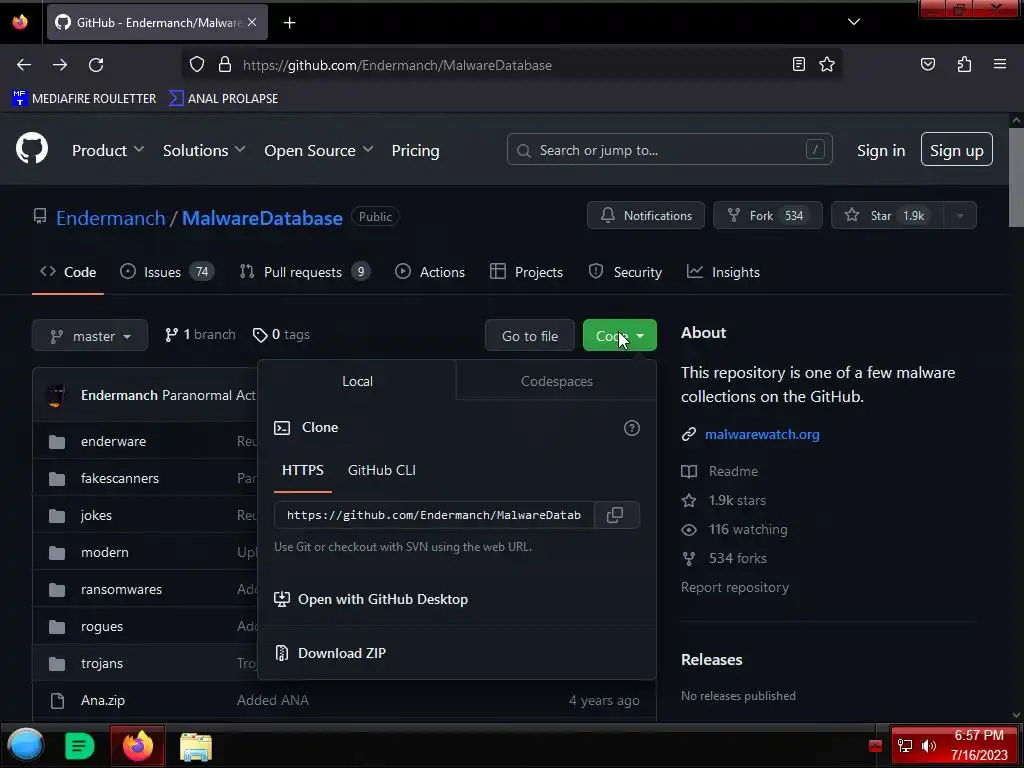
Task: Open the Firefox hamburger menu
Action: [1000, 64]
